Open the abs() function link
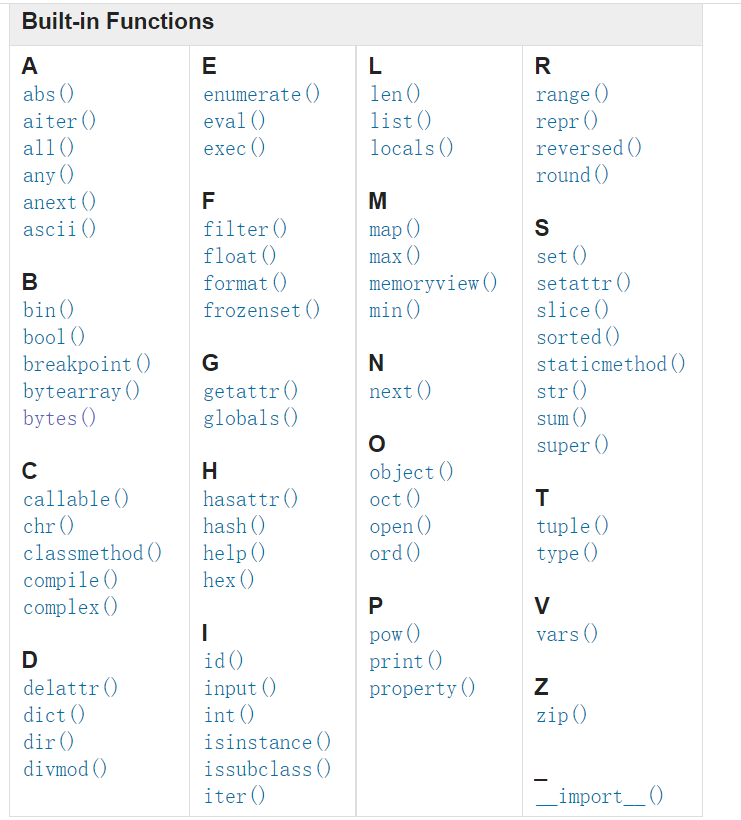 [48, 94]
